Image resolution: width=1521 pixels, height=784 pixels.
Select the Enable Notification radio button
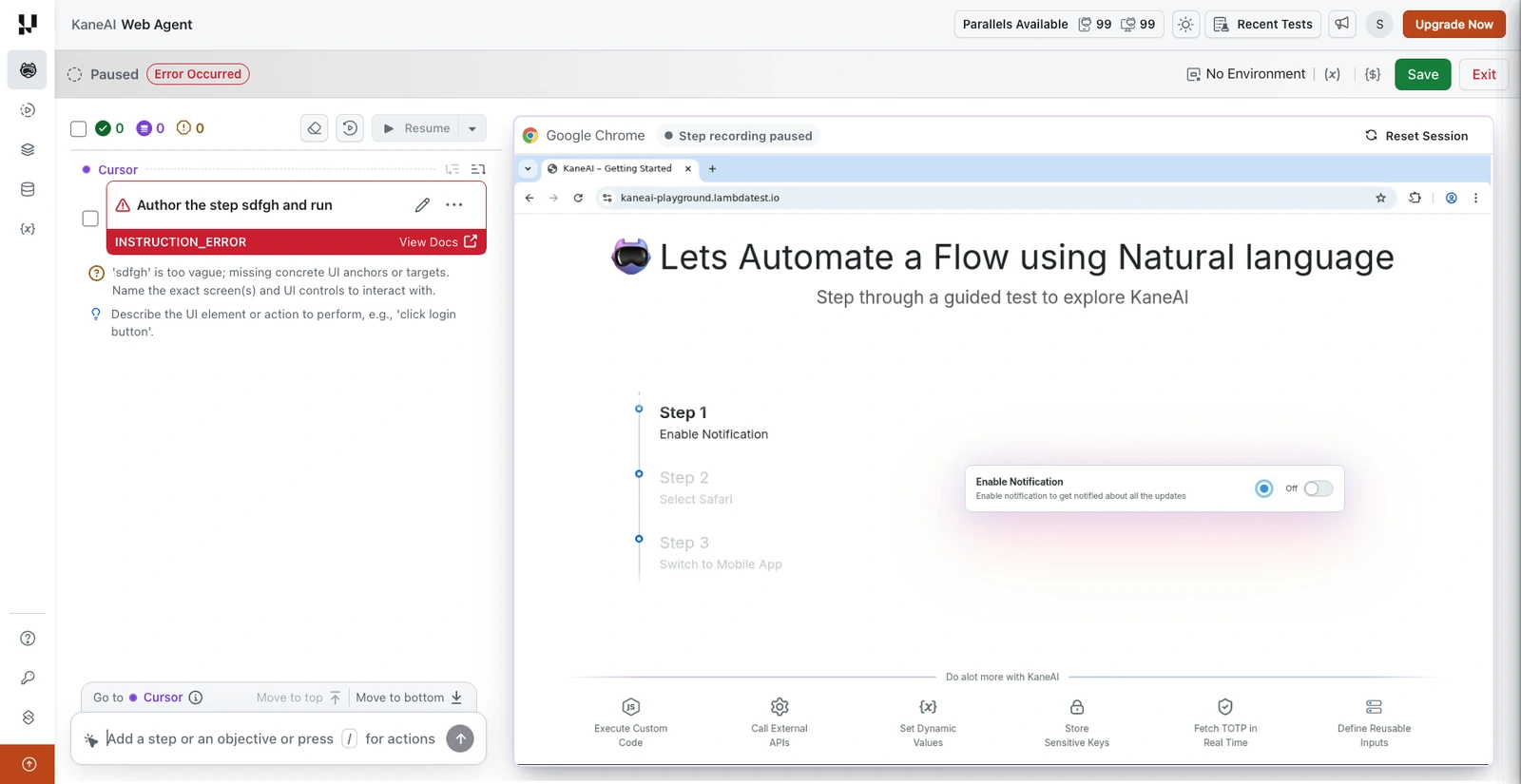(1263, 488)
